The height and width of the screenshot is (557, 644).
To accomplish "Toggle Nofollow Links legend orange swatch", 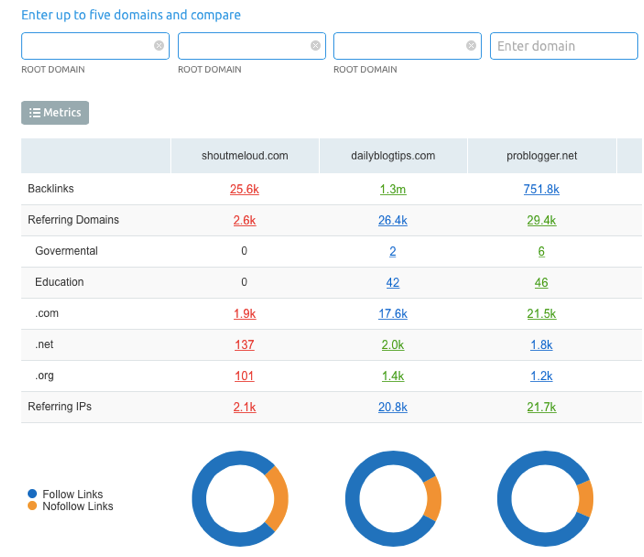I will point(32,506).
